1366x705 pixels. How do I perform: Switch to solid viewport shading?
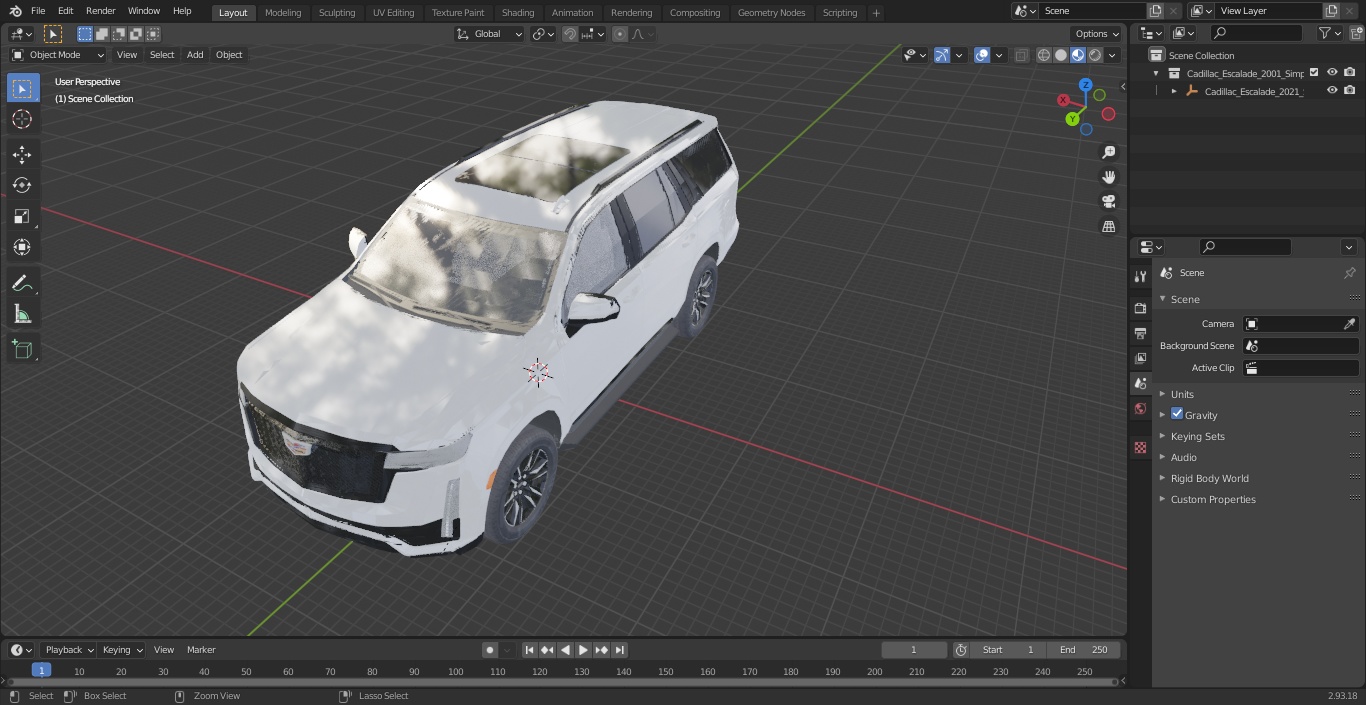tap(1061, 55)
